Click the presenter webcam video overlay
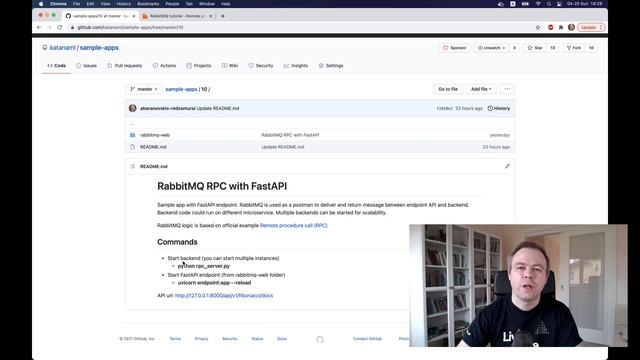Screen dimensions: 640x360 pyautogui.click(x=518, y=285)
